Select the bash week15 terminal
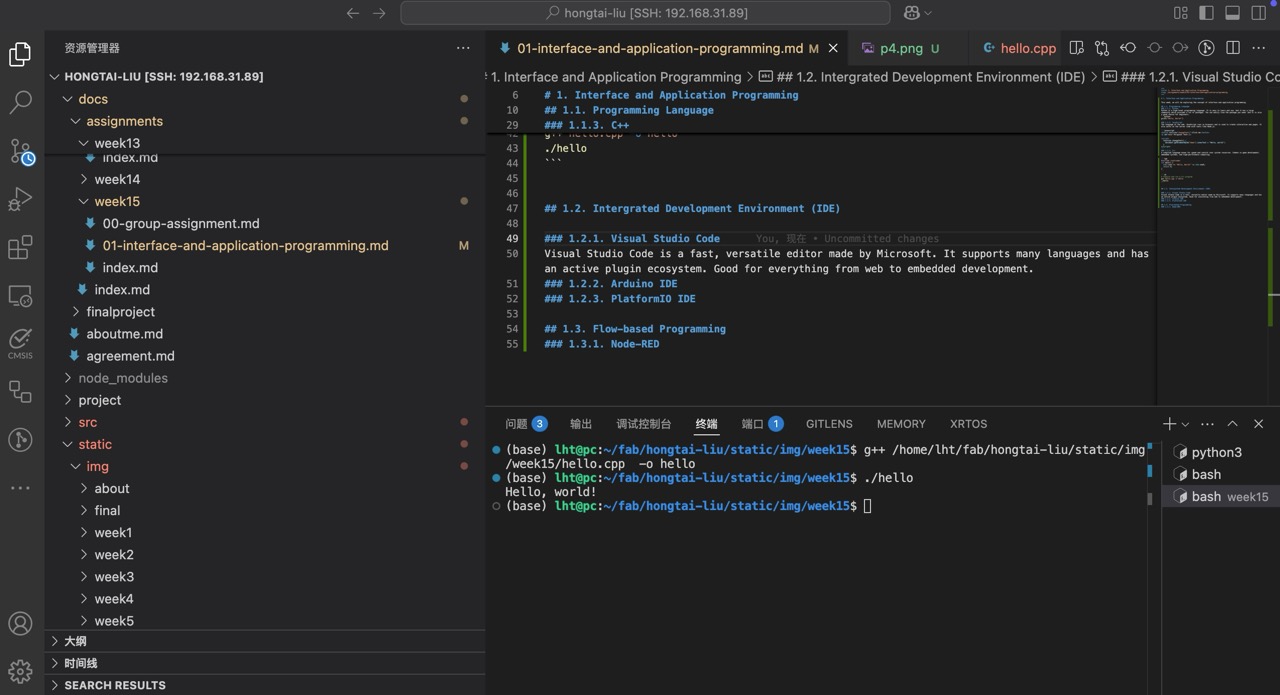The height and width of the screenshot is (695, 1280). coord(1220,496)
